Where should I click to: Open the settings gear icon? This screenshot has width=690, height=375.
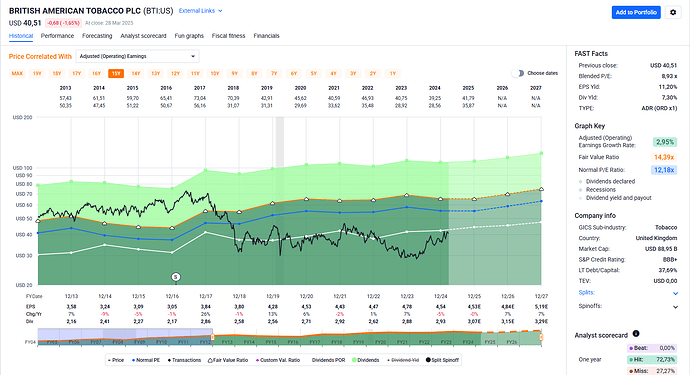click(x=673, y=12)
